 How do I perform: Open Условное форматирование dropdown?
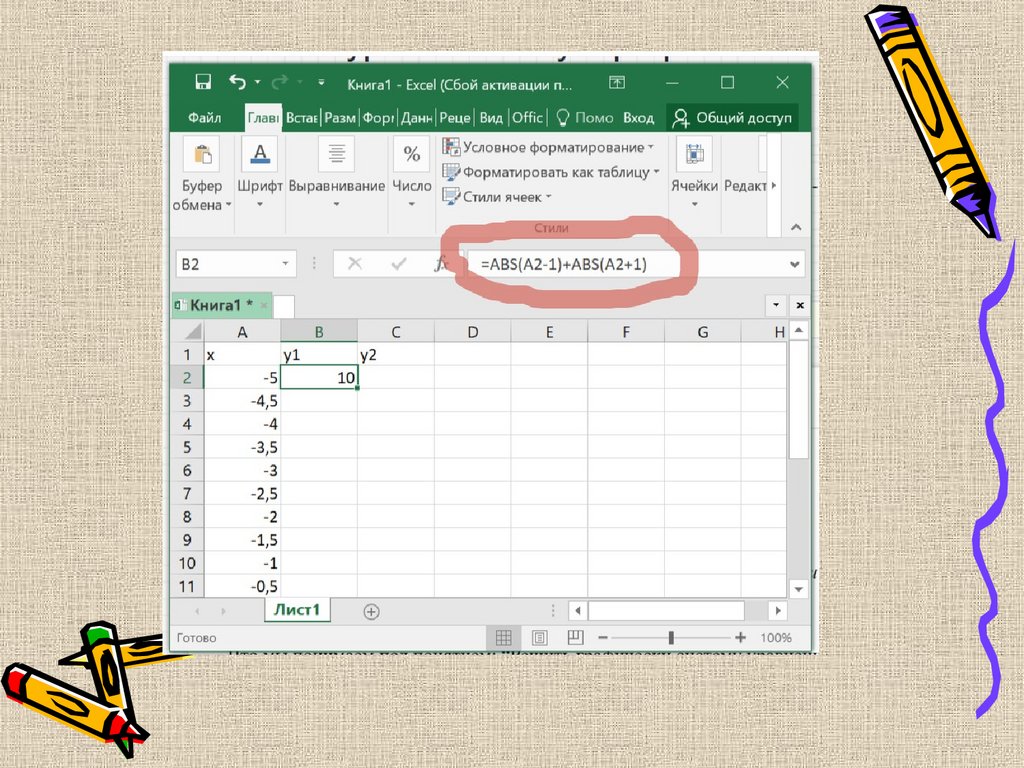coord(548,148)
